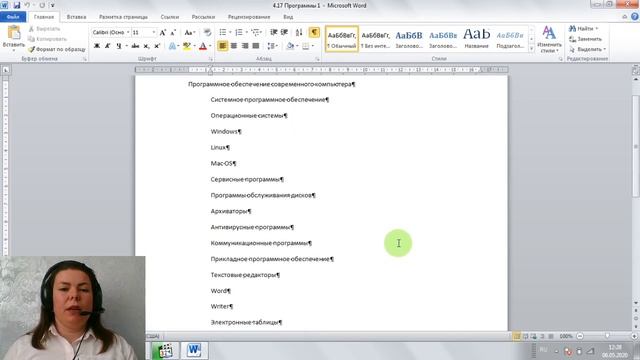Image resolution: width=640 pixels, height=360 pixels.
Task: Open the Выделить (Select) dropdown
Action: pyautogui.click(x=587, y=49)
